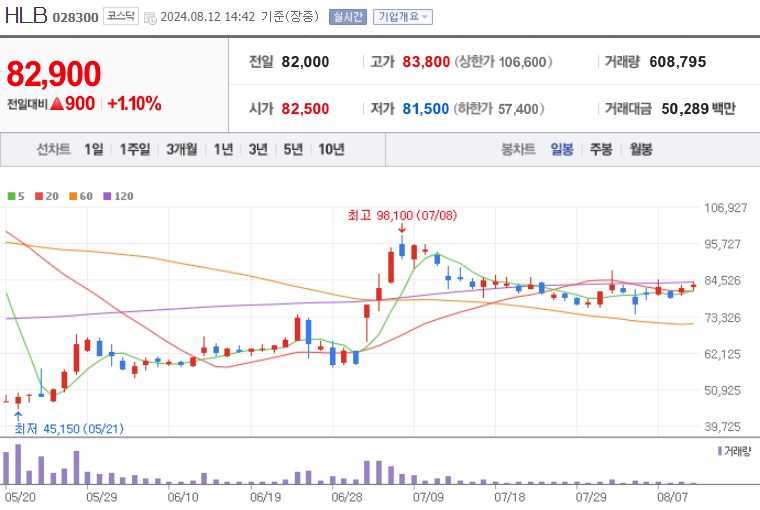The height and width of the screenshot is (510, 760).
Task: Click the 고가 value 83,800
Action: click(x=426, y=62)
